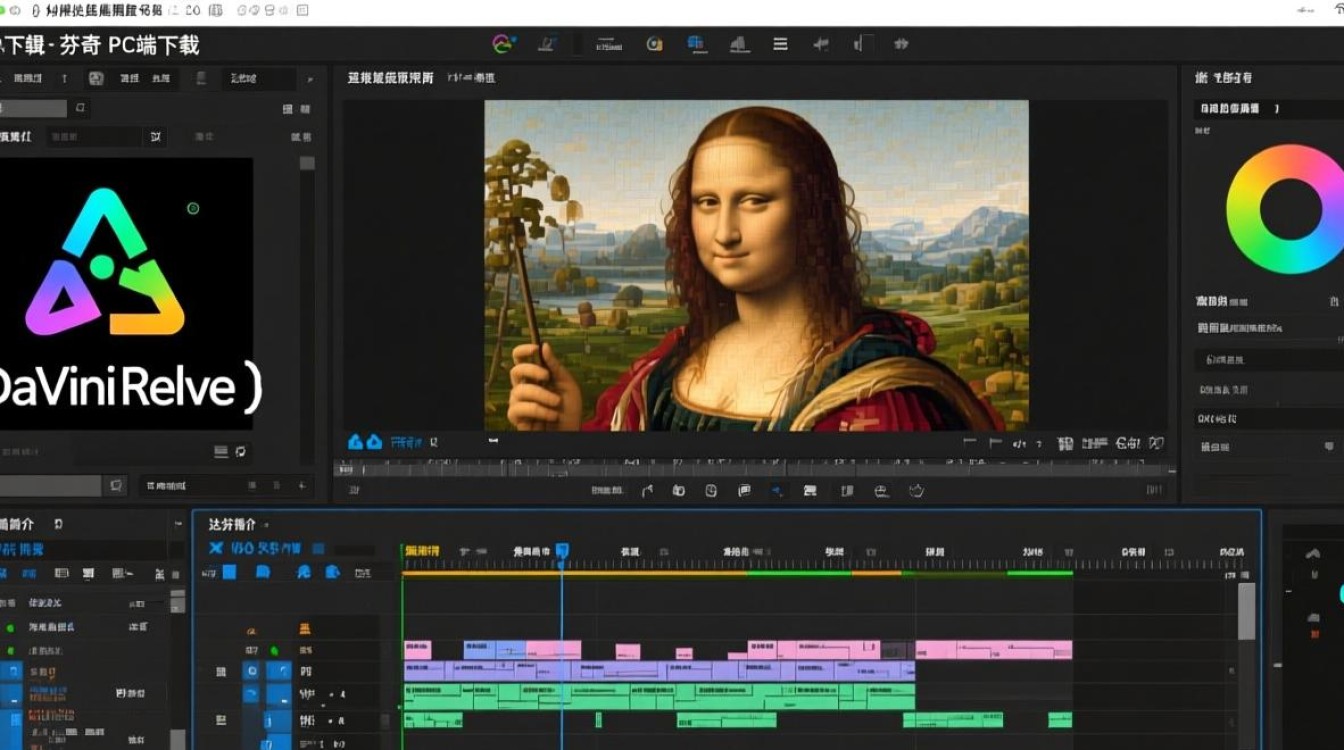
Task: Click the colorful DaVinci logo icon in top toolbar
Action: 503,44
